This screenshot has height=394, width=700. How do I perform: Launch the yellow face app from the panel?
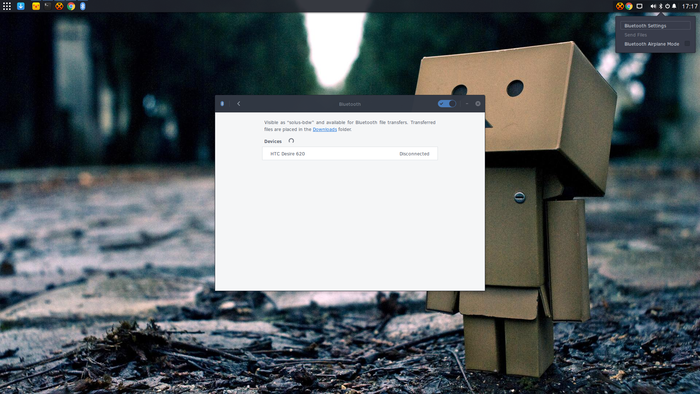click(x=36, y=6)
